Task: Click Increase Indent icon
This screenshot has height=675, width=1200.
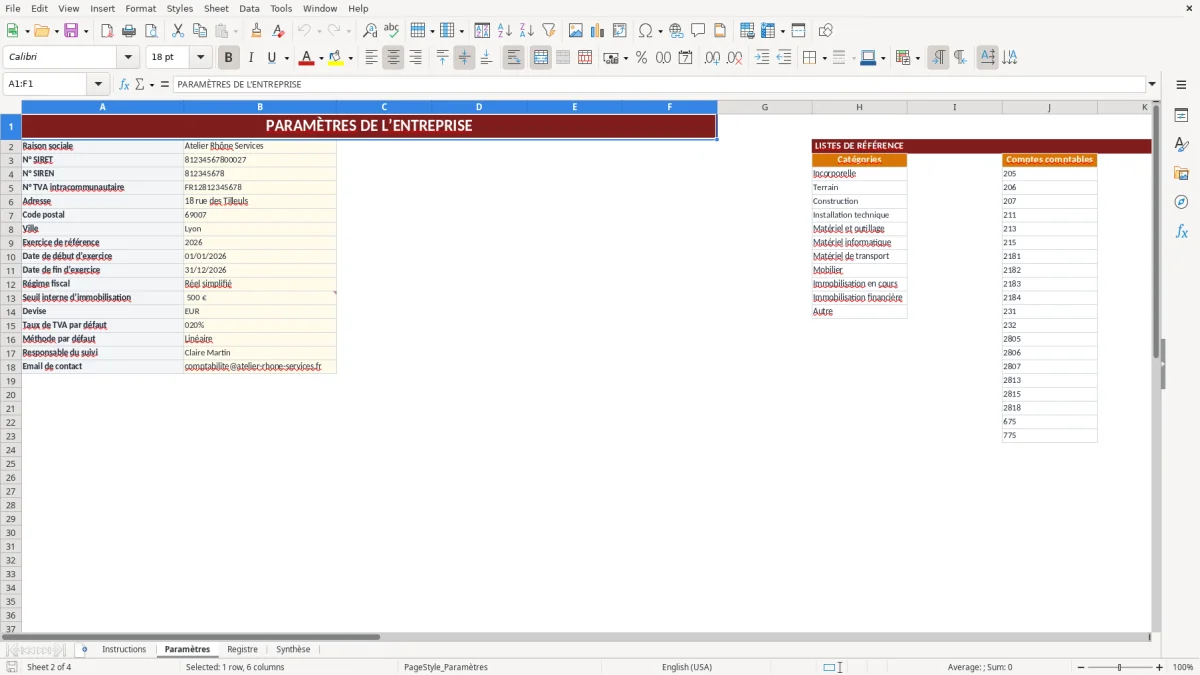Action: [x=762, y=58]
